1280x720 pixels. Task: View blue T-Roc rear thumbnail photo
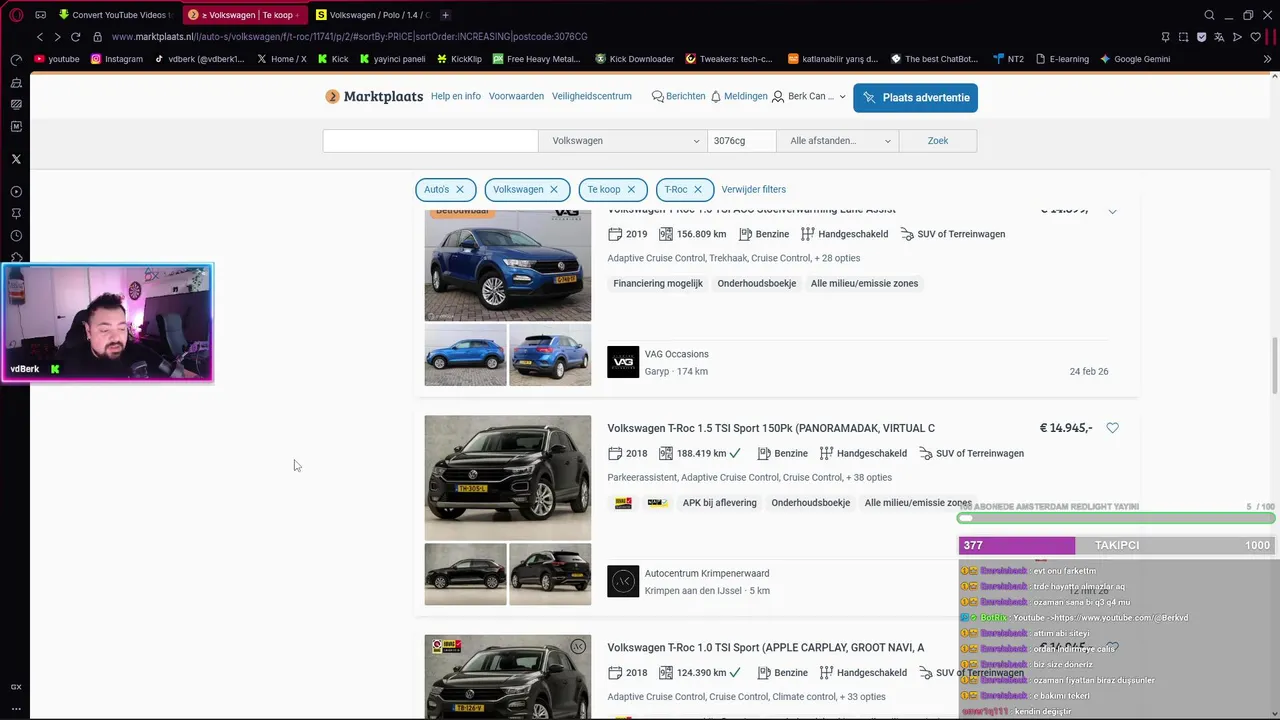point(550,355)
